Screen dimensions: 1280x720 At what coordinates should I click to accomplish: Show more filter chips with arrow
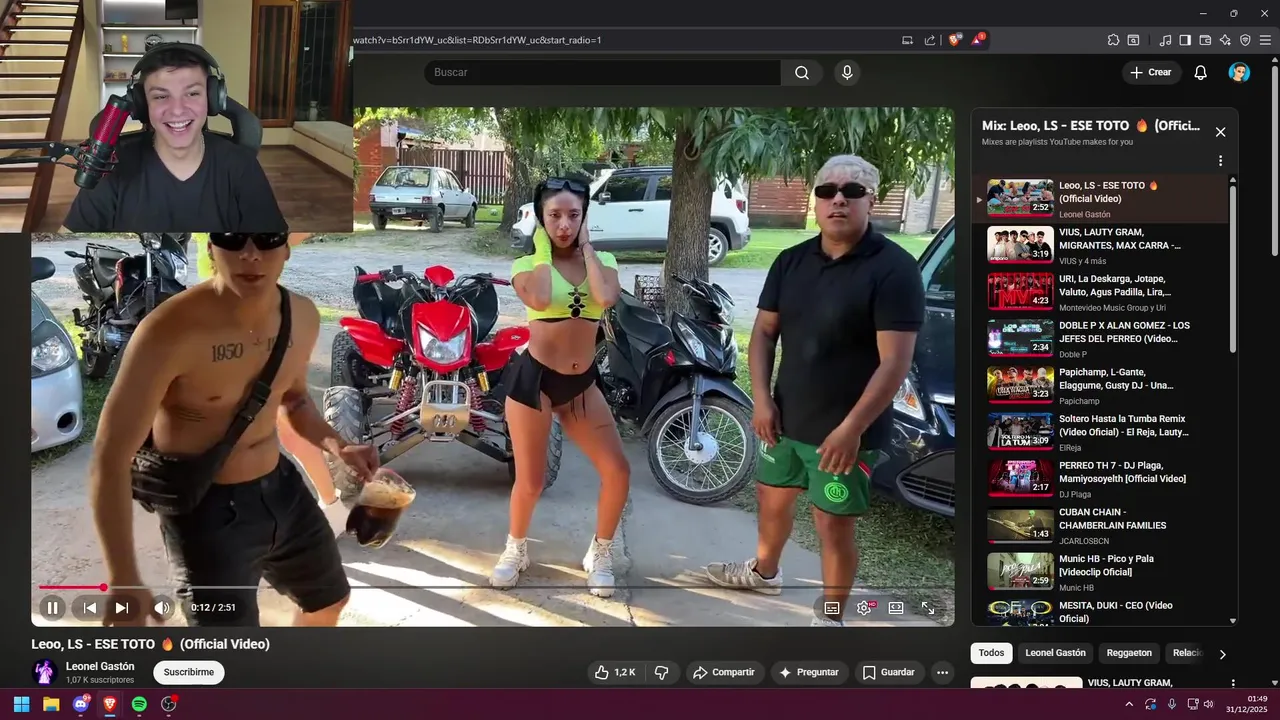tap(1222, 654)
